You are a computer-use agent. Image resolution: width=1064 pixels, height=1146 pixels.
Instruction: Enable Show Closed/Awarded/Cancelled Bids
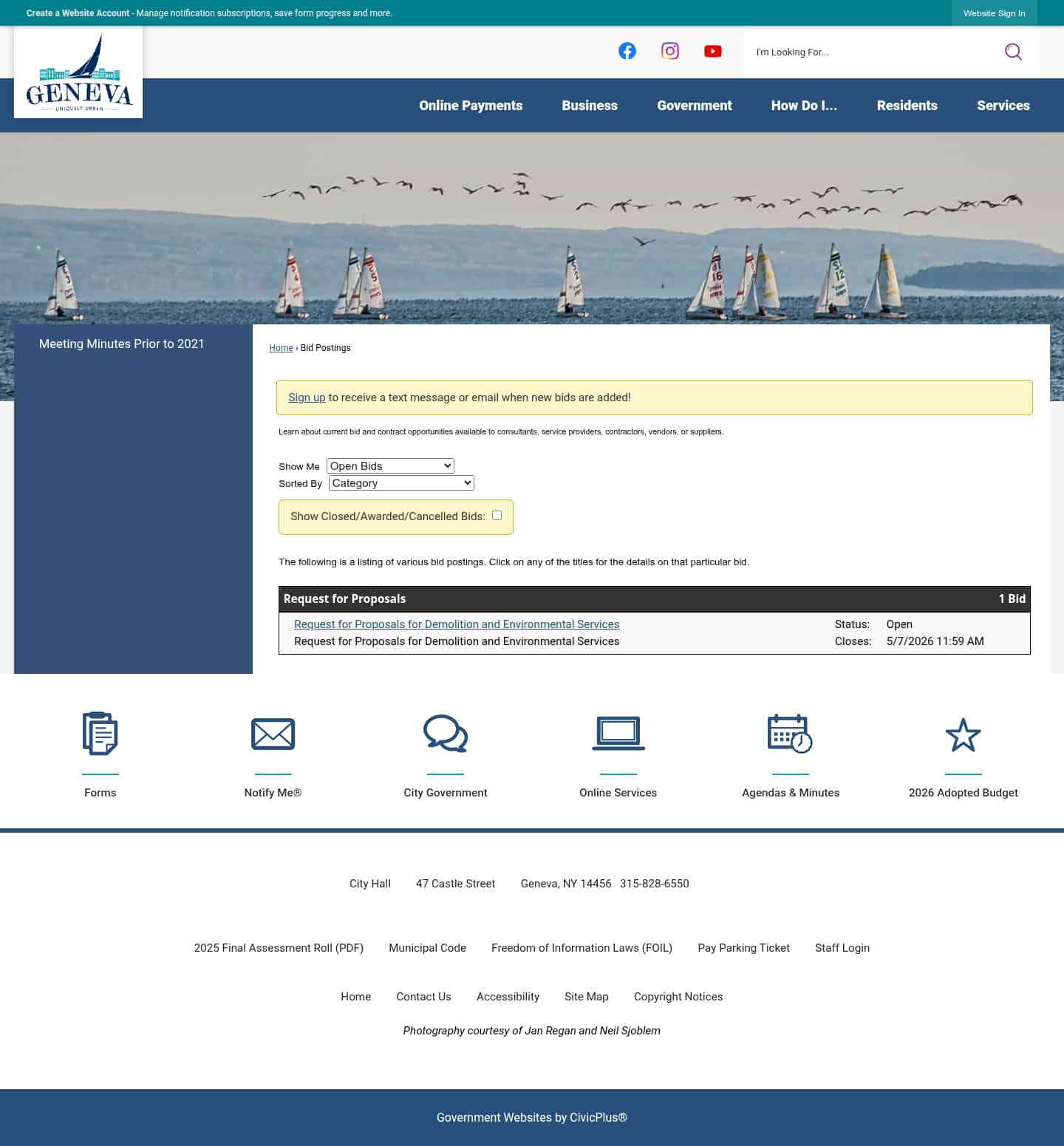click(497, 515)
